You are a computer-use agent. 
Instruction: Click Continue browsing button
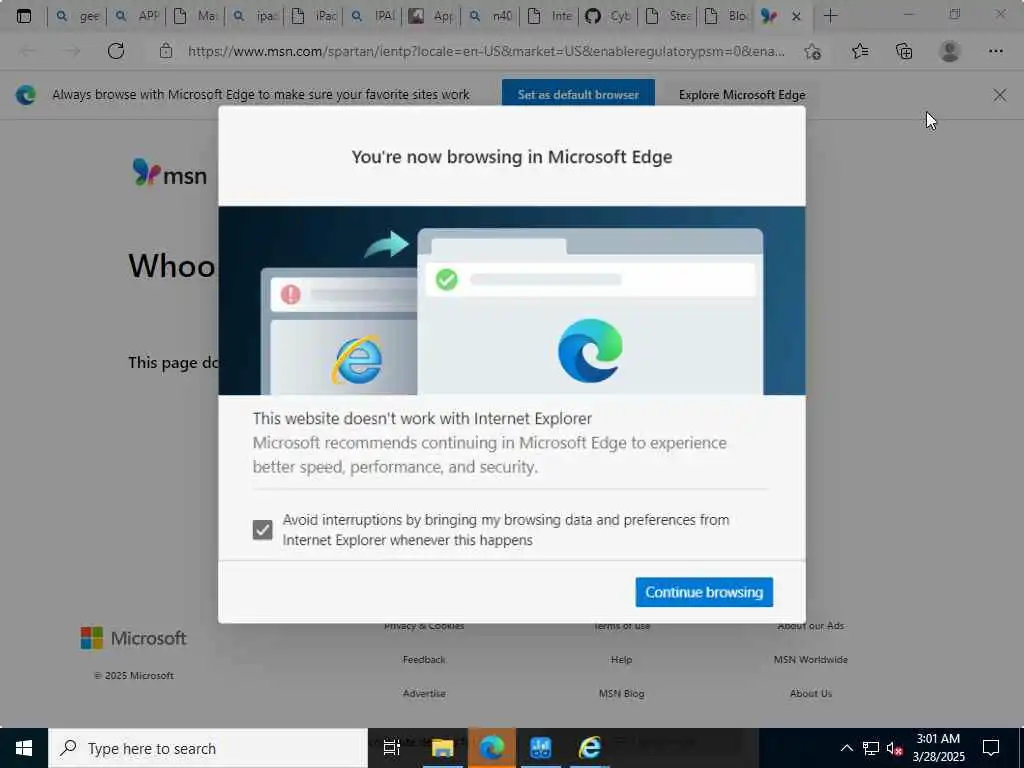pos(704,592)
